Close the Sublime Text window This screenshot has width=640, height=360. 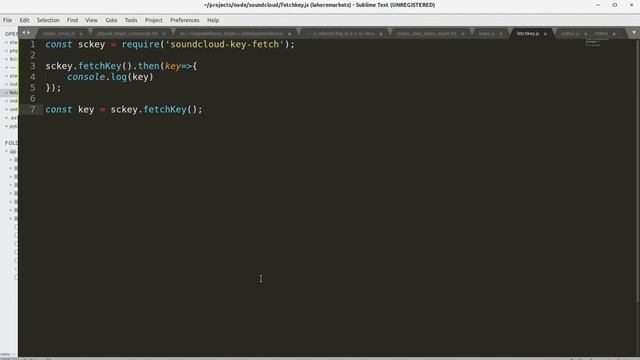click(631, 5)
